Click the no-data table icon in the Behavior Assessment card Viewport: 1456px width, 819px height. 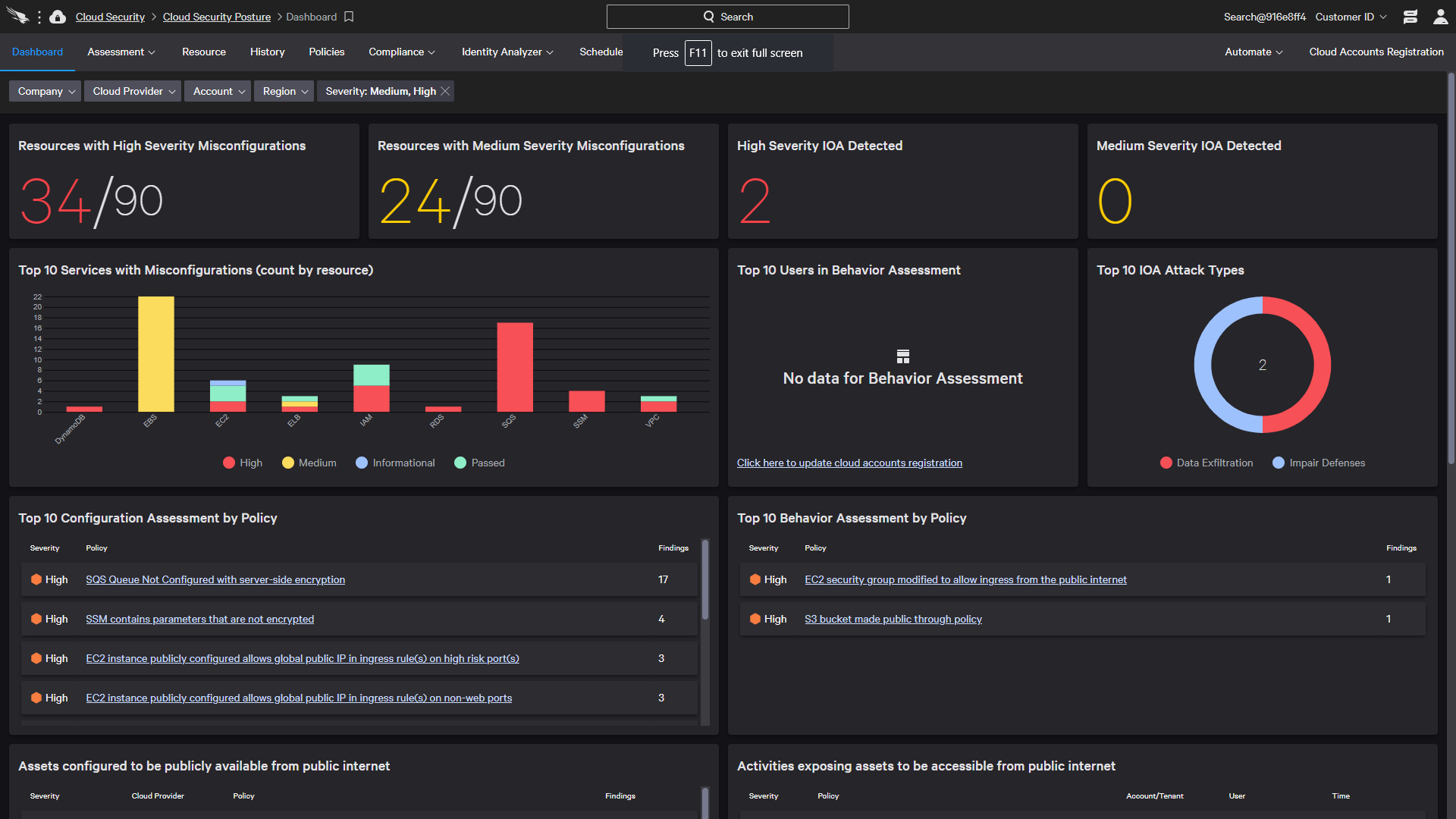(x=902, y=356)
